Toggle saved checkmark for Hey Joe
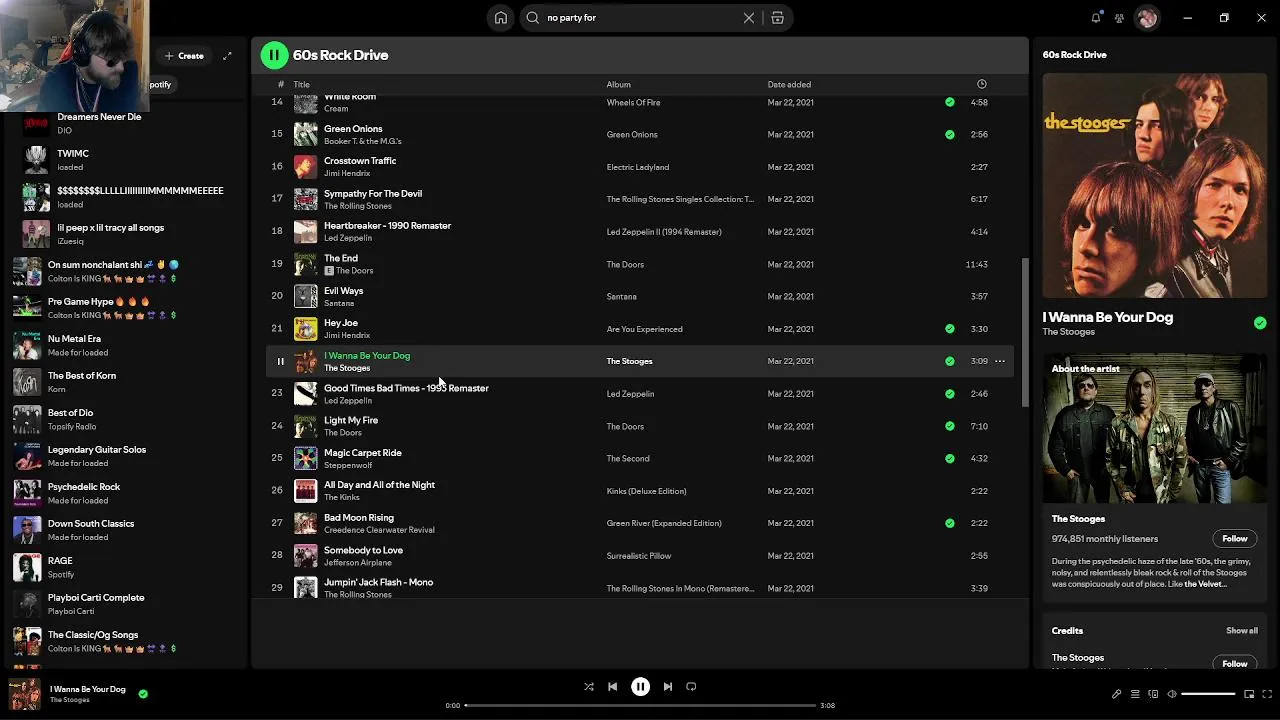 (x=949, y=329)
